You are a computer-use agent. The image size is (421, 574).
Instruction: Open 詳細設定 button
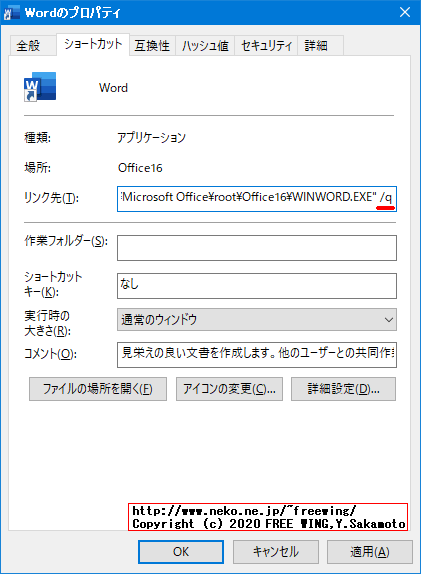point(343,389)
